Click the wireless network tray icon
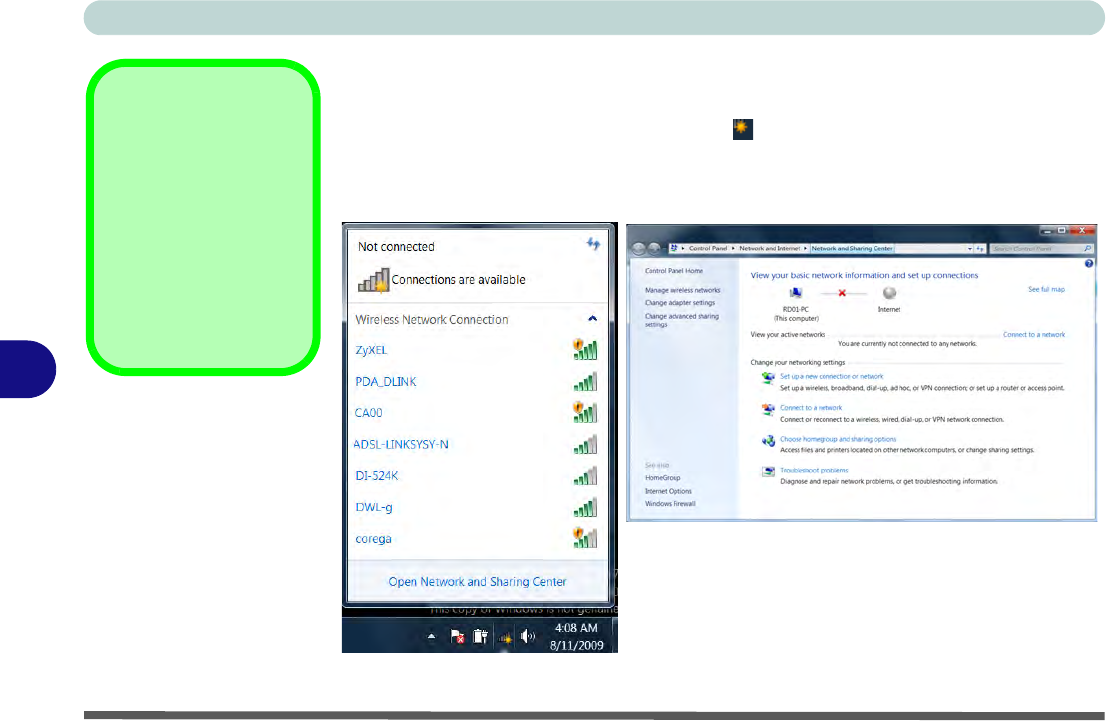The width and height of the screenshot is (1106, 721). [505, 638]
